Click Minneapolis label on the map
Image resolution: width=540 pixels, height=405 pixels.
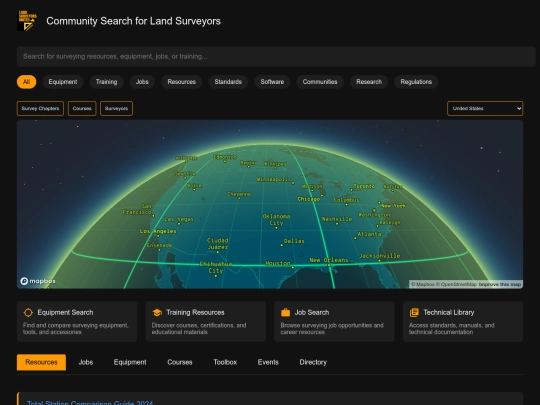tap(274, 179)
